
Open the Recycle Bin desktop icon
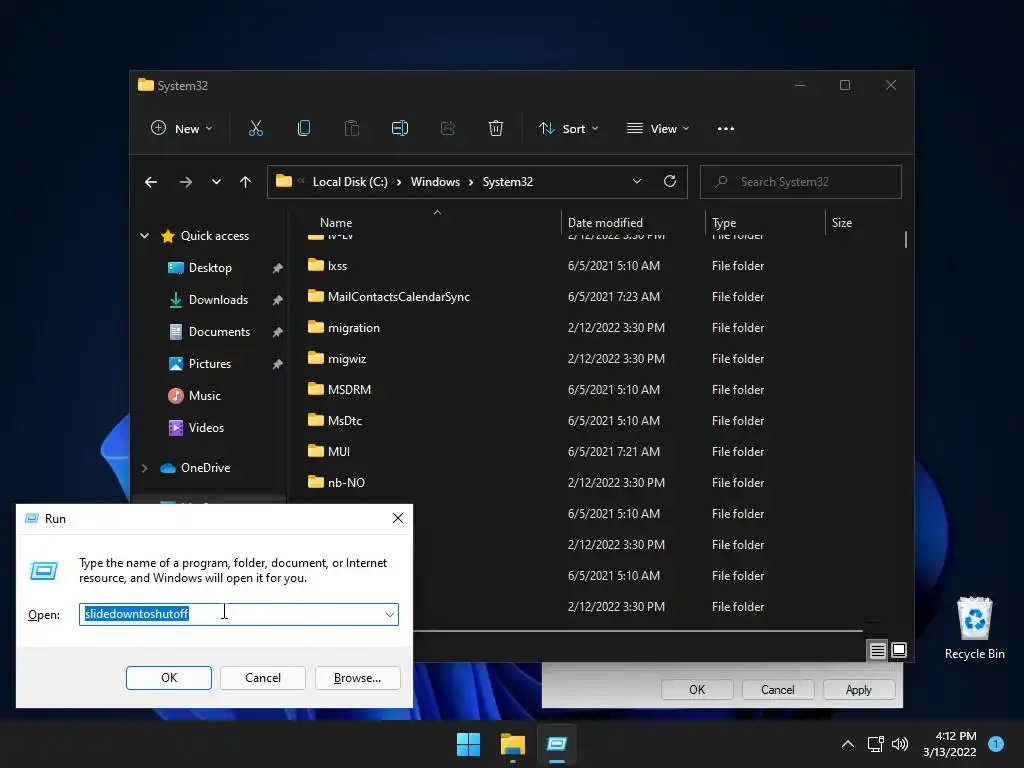coord(974,628)
